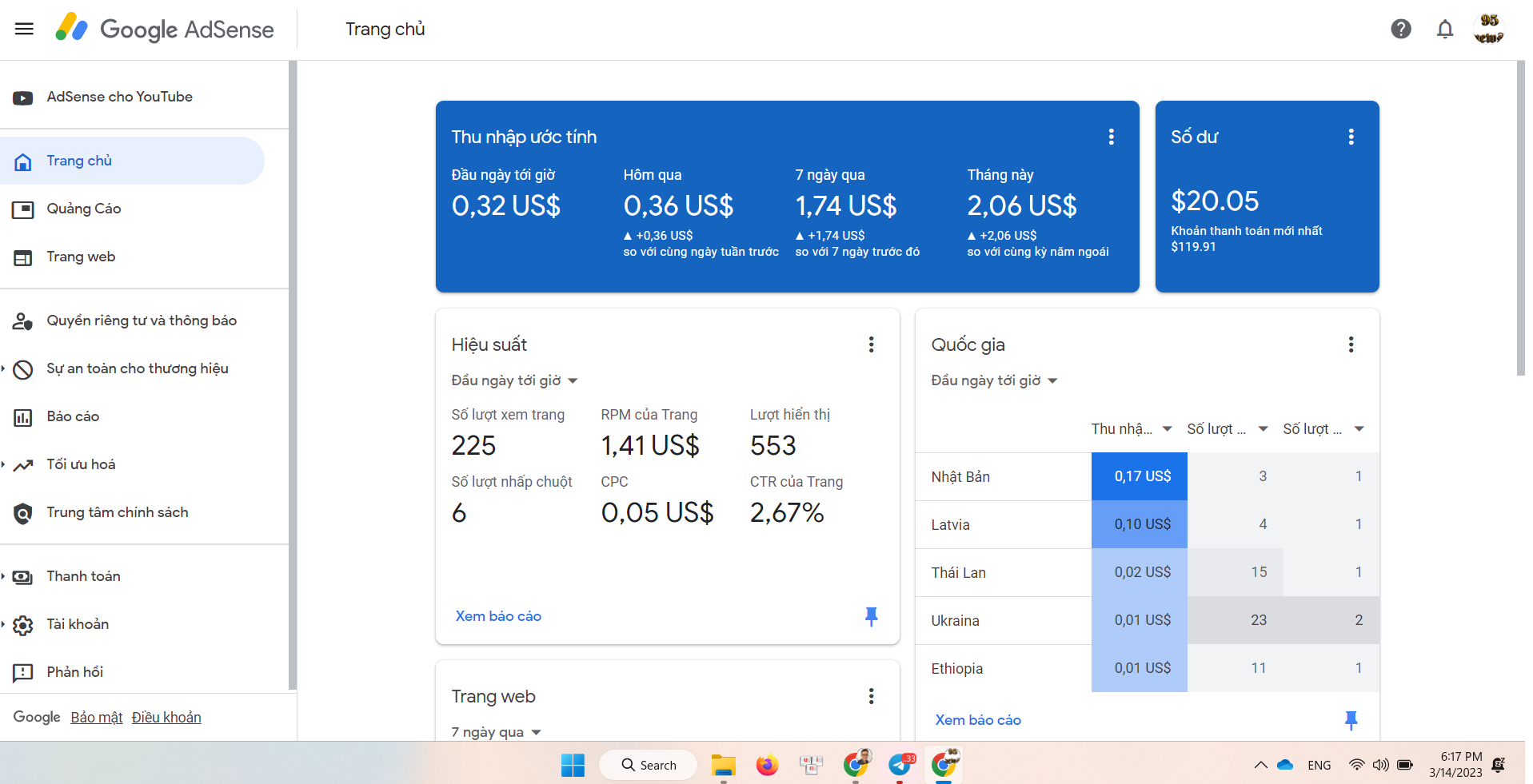Click the Báo cáo chart icon
This screenshot has width=1533, height=784.
click(22, 417)
